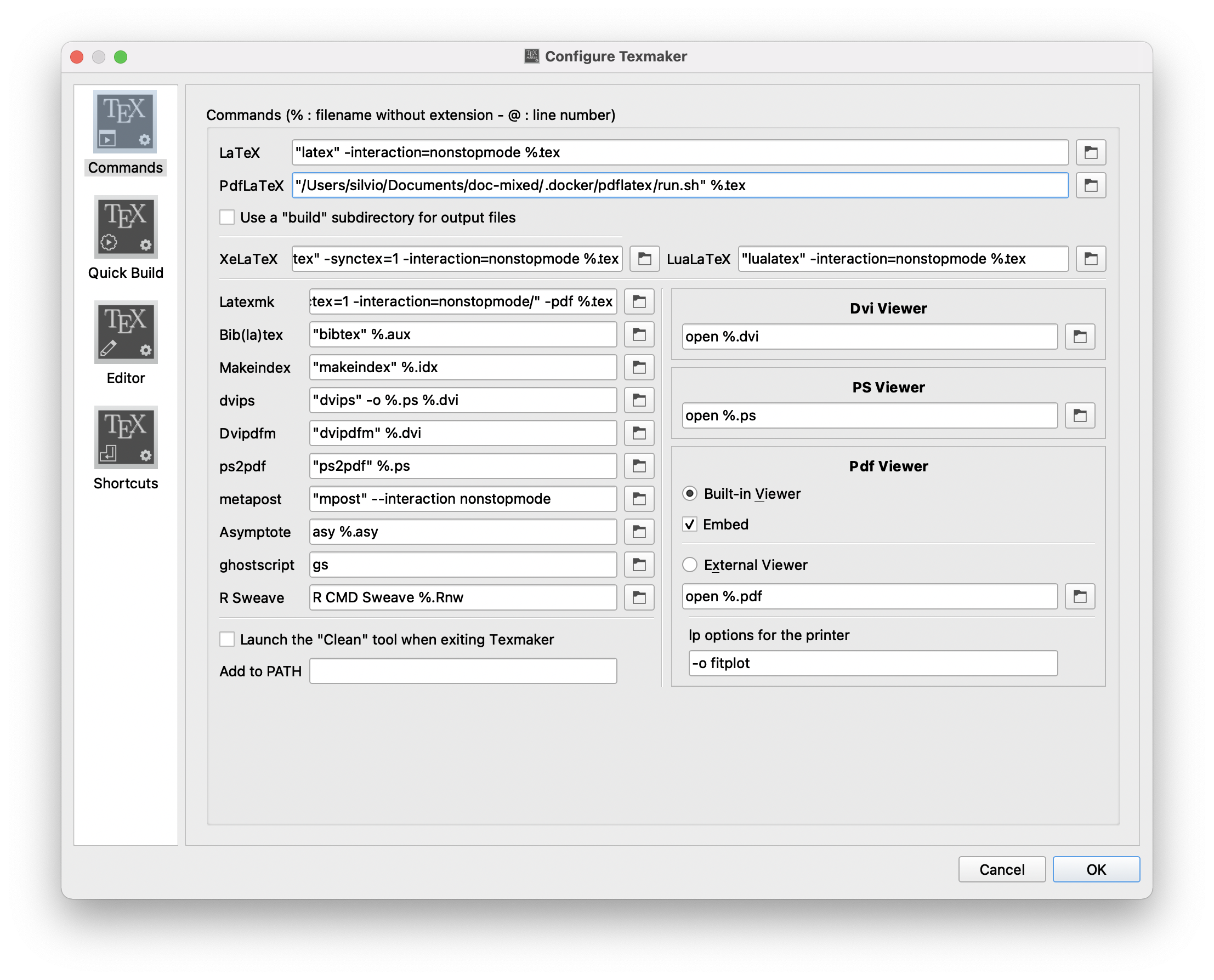The image size is (1214, 980).
Task: Enable the "build" subdirectory for output files
Action: click(x=227, y=218)
